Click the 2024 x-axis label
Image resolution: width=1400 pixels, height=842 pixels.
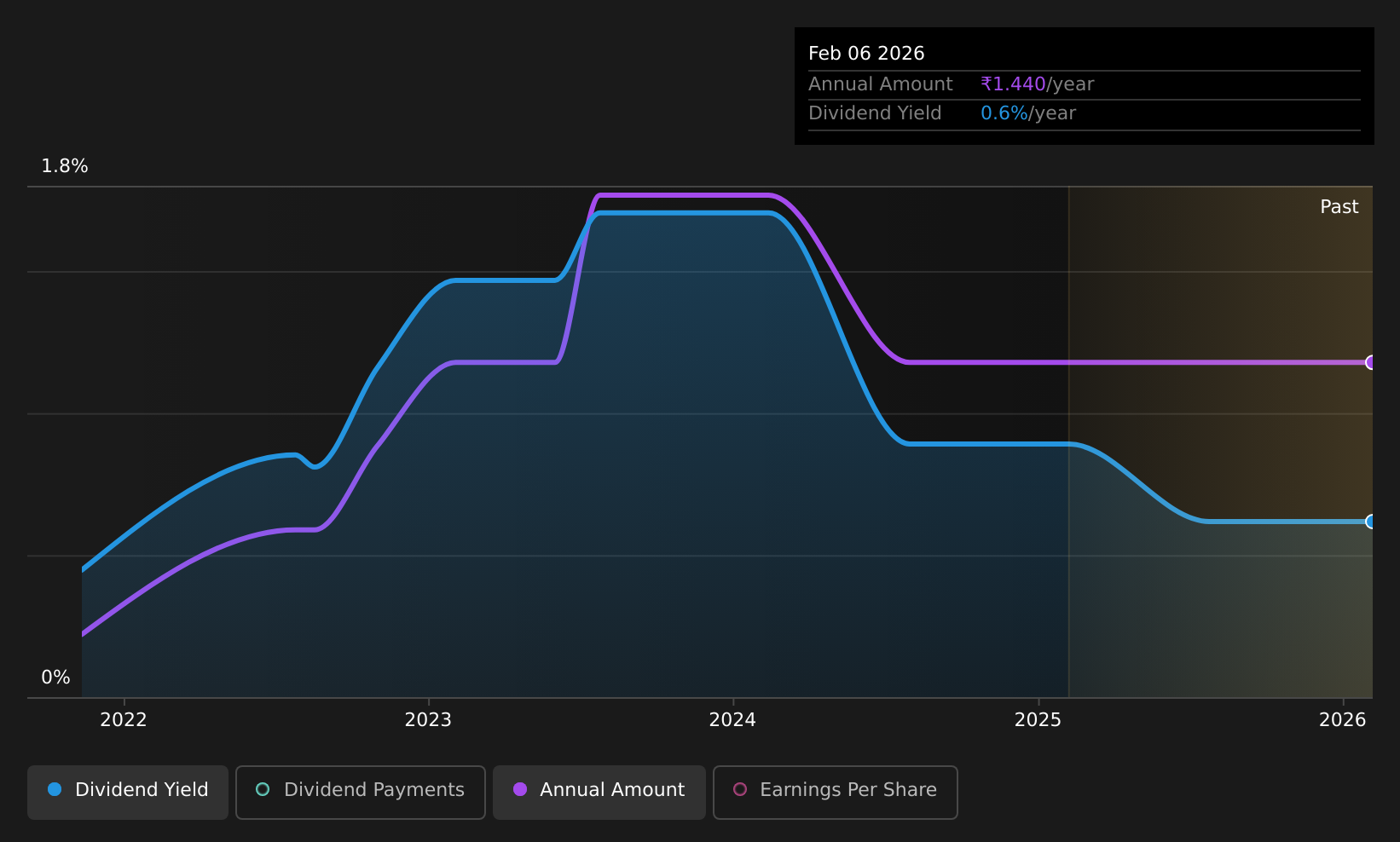732,719
